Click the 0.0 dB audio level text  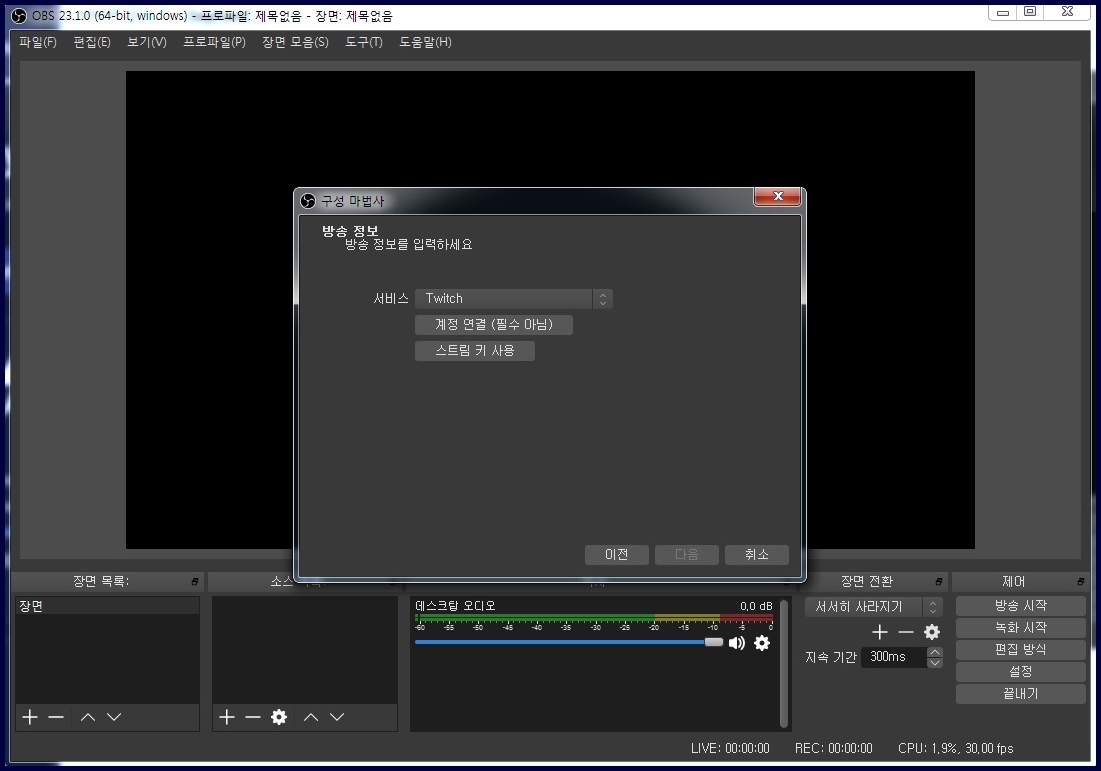click(x=756, y=606)
